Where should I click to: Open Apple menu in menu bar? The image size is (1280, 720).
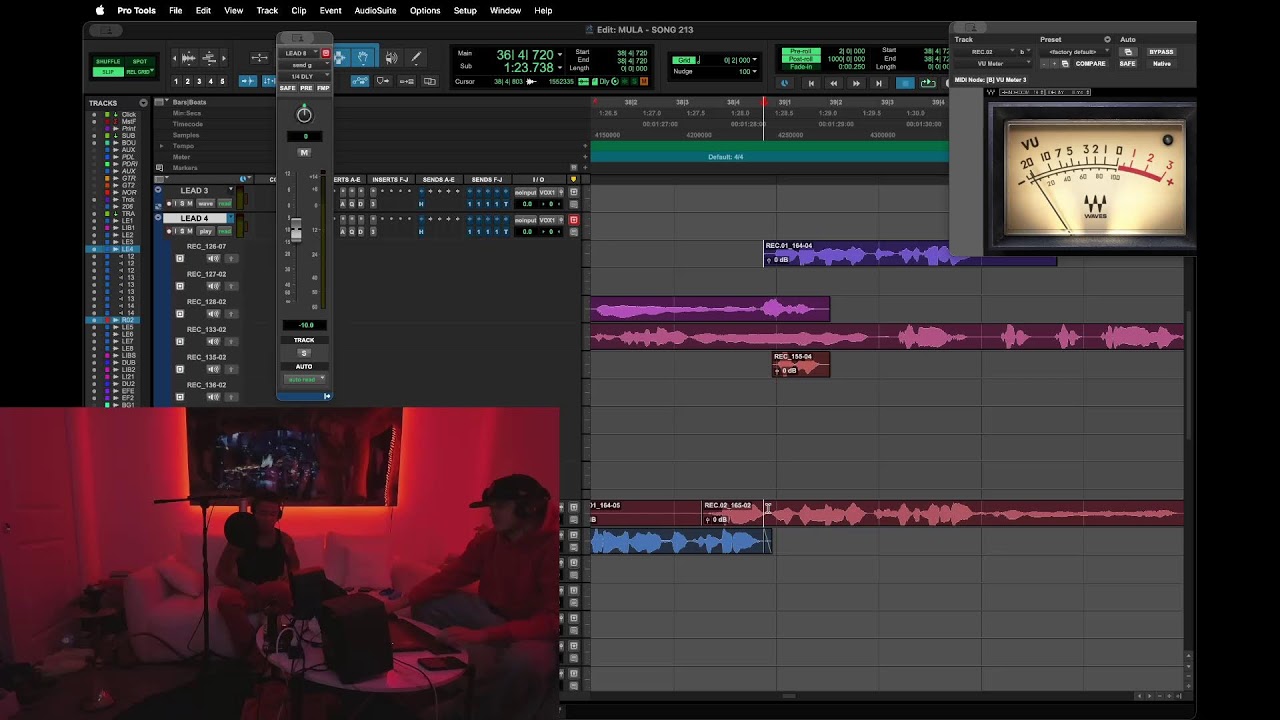100,10
